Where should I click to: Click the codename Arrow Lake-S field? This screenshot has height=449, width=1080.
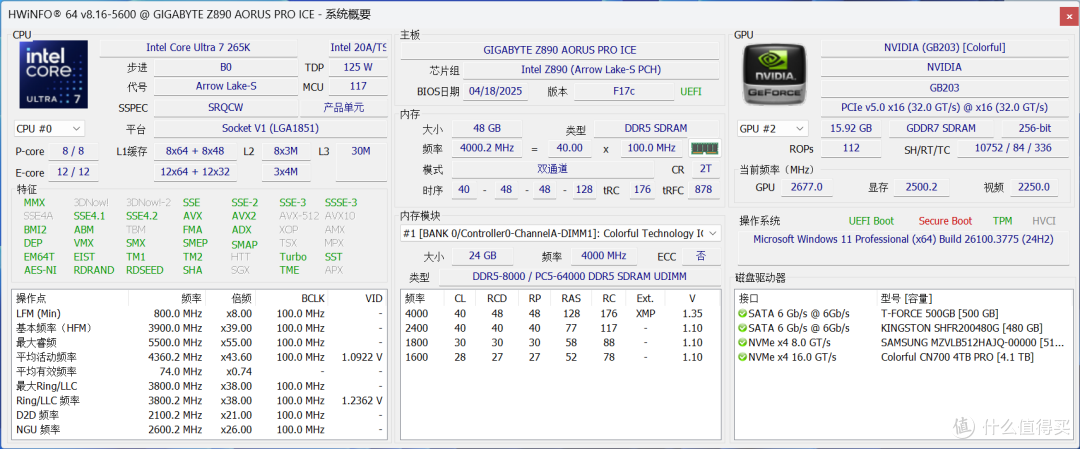coord(226,87)
